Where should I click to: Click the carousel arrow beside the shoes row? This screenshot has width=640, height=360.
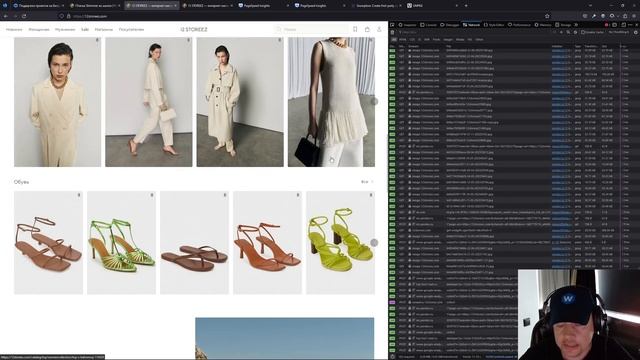(x=374, y=242)
